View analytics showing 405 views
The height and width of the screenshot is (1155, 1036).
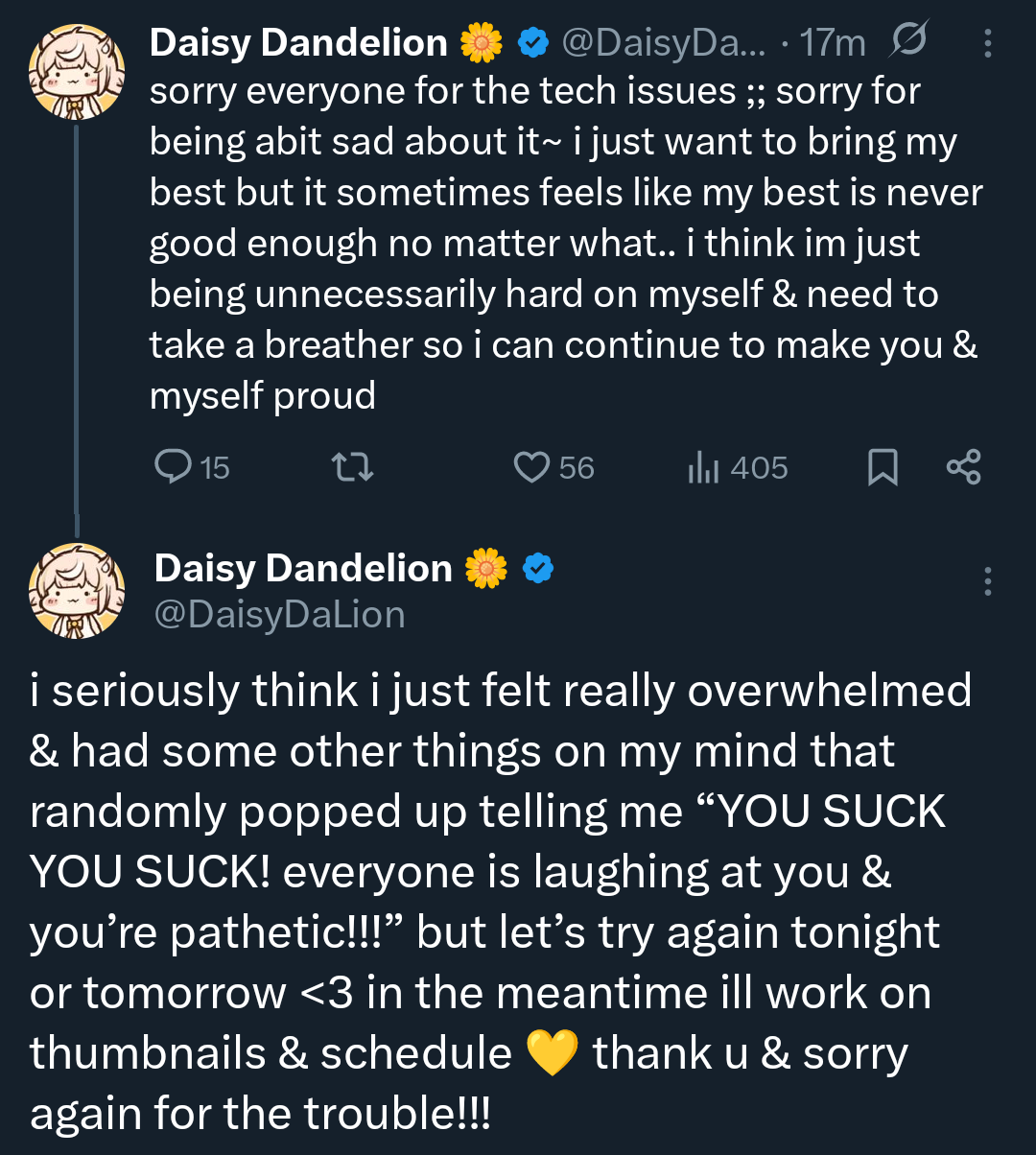point(703,467)
